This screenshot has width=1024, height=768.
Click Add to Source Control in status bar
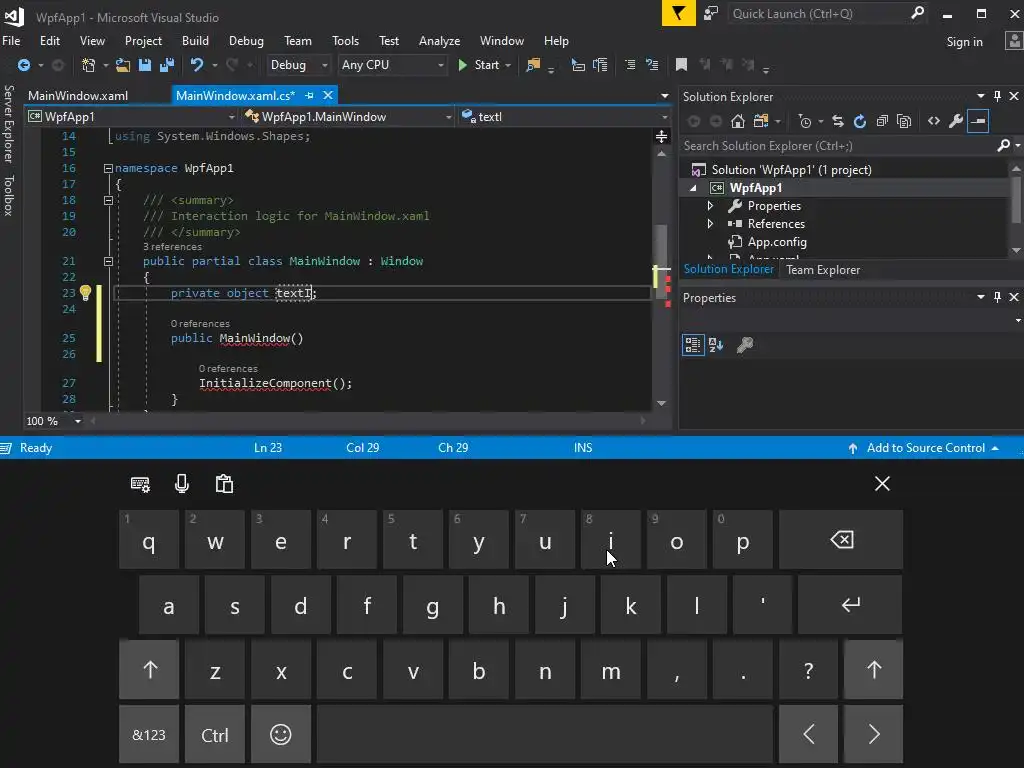925,448
